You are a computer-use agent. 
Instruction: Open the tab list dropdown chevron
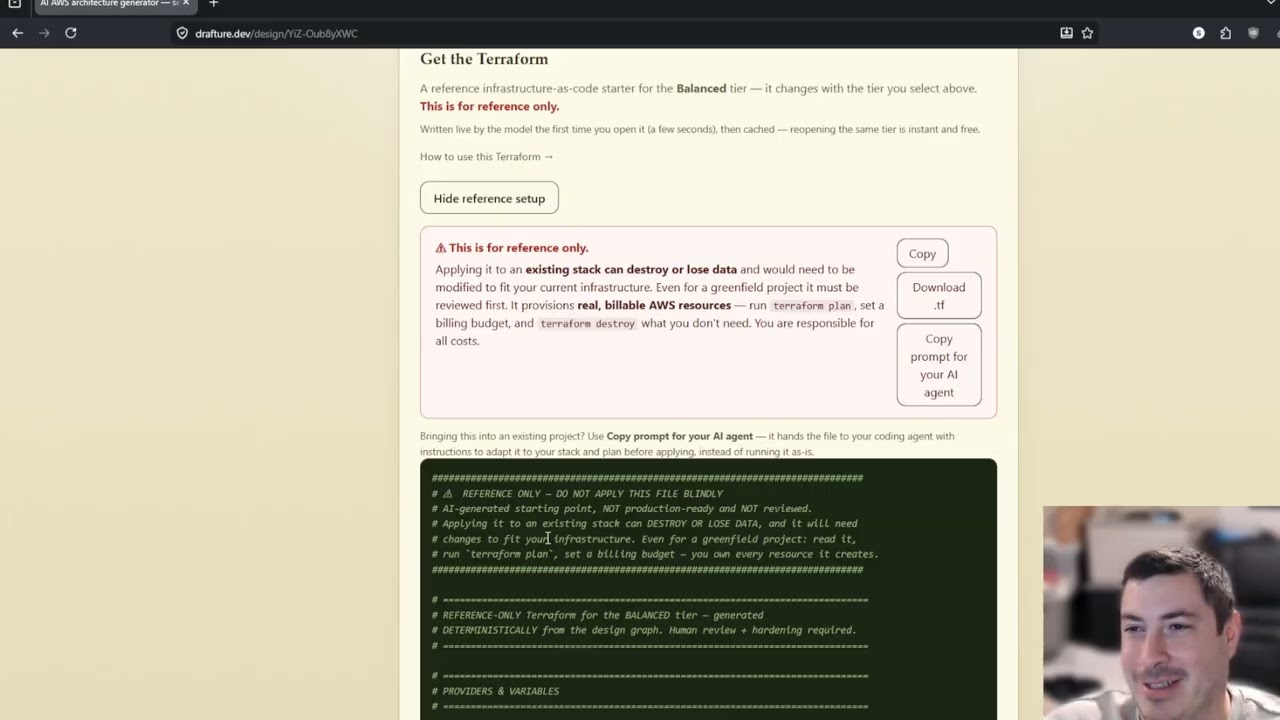[x=1271, y=4]
